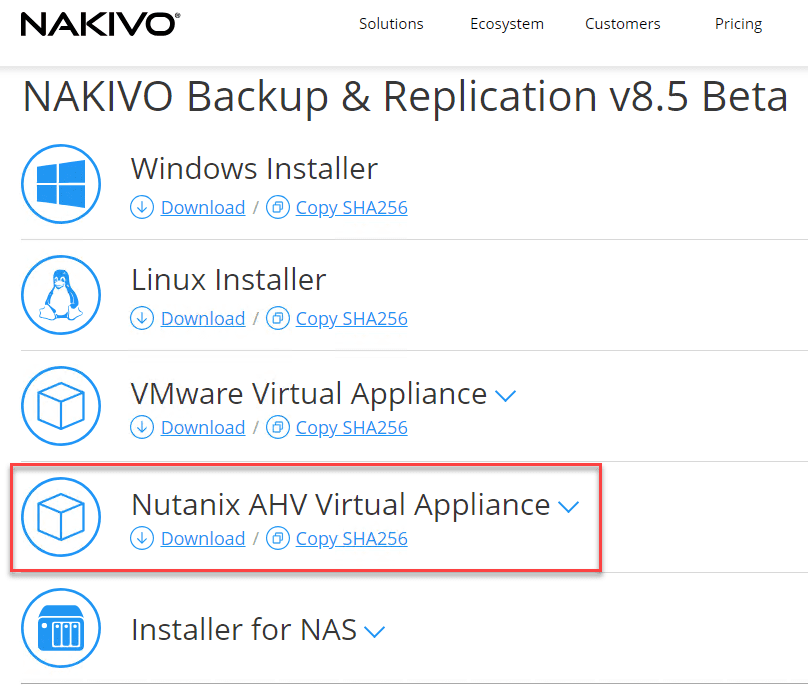The image size is (808, 693).
Task: Click the copy icon beside VMware SHA256 link
Action: 278,428
